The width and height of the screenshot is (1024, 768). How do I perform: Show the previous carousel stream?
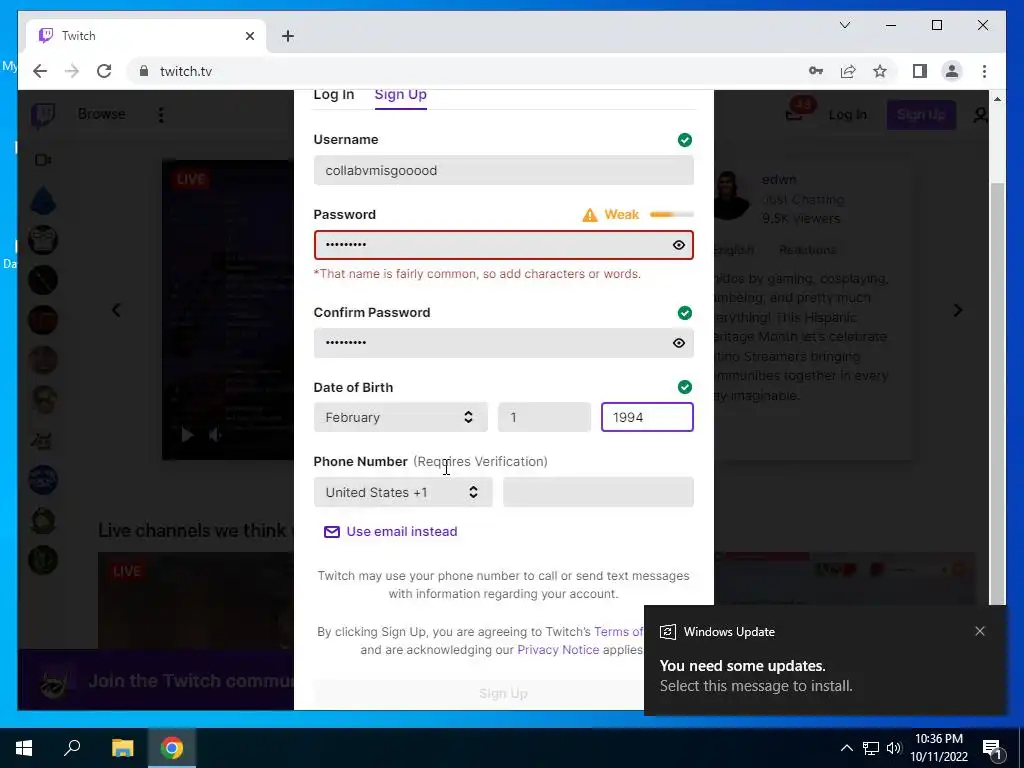[116, 310]
